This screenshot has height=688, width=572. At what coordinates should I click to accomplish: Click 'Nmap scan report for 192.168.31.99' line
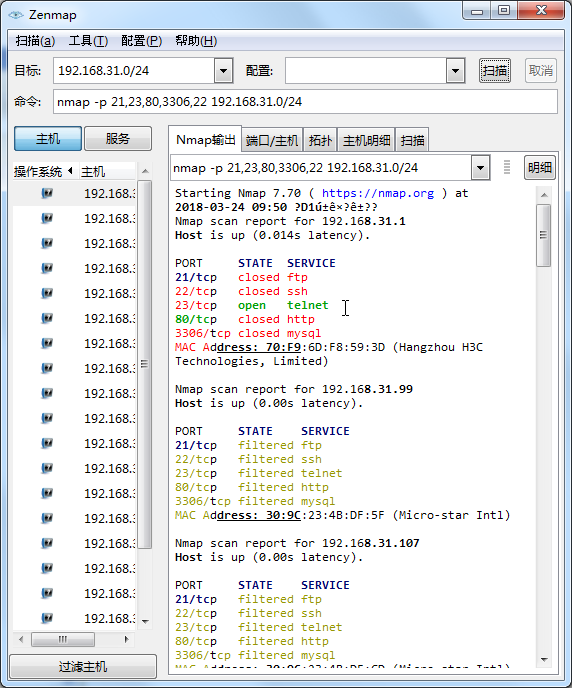pos(293,389)
